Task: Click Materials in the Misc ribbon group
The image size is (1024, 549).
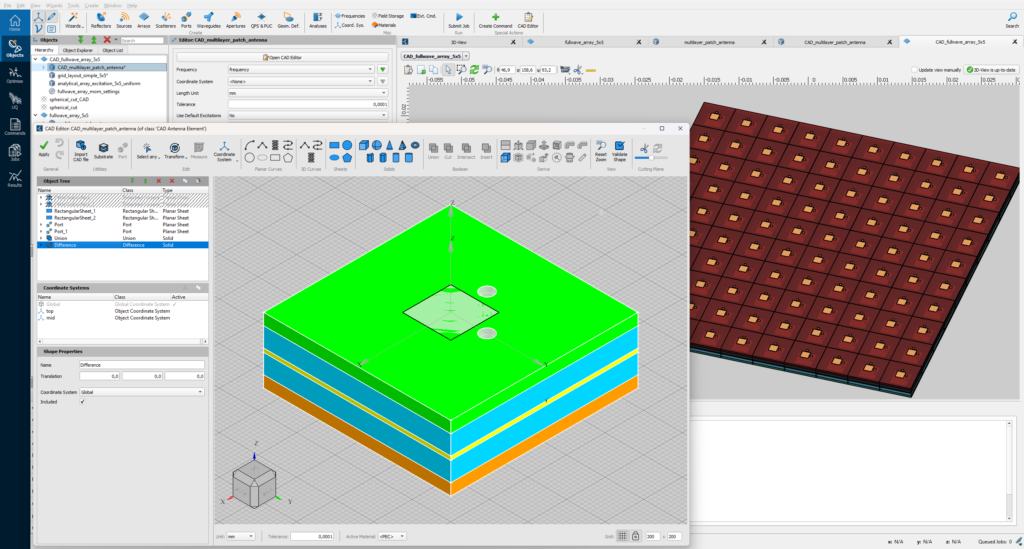Action: (383, 25)
